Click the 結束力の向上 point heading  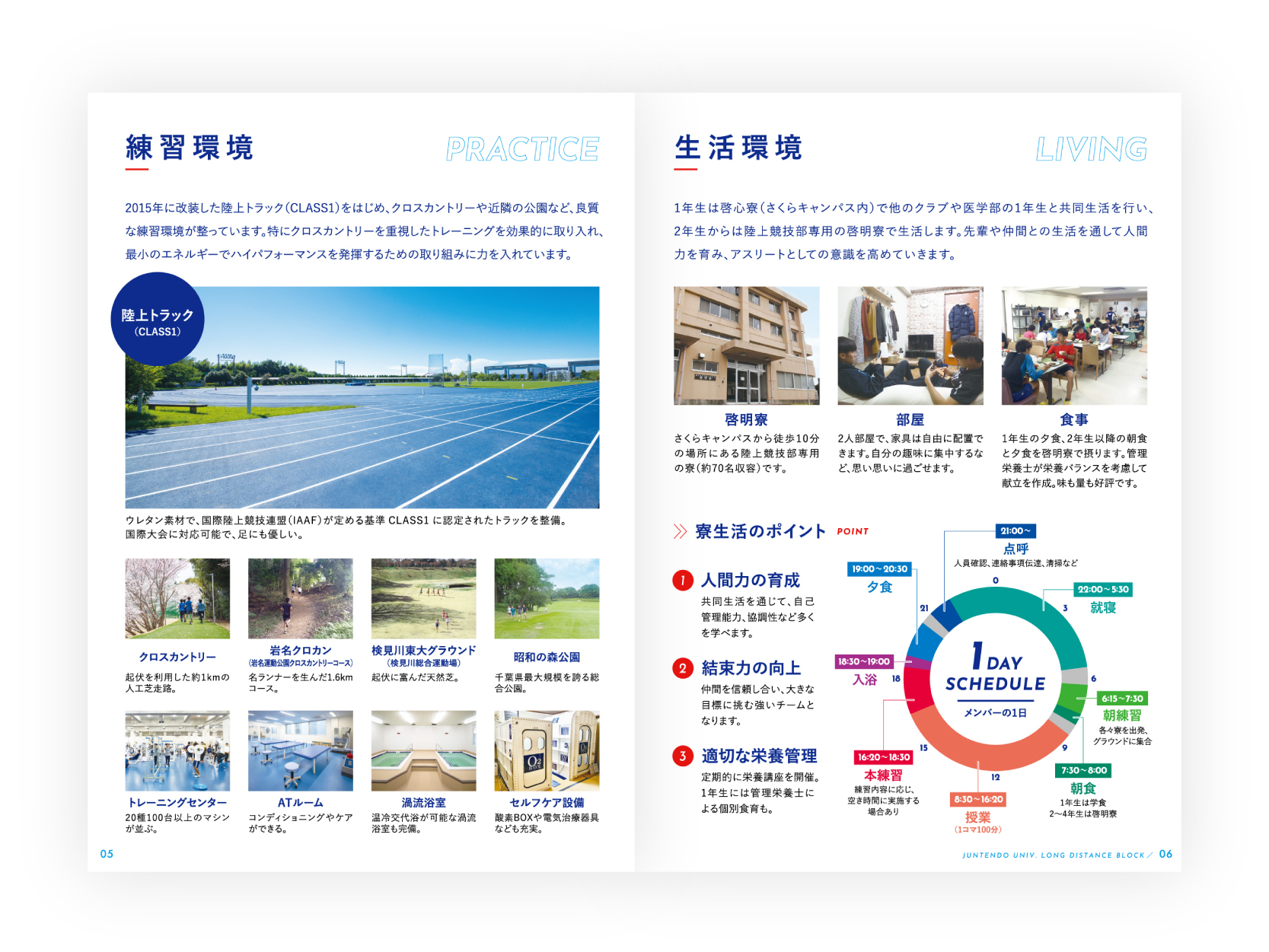751,668
